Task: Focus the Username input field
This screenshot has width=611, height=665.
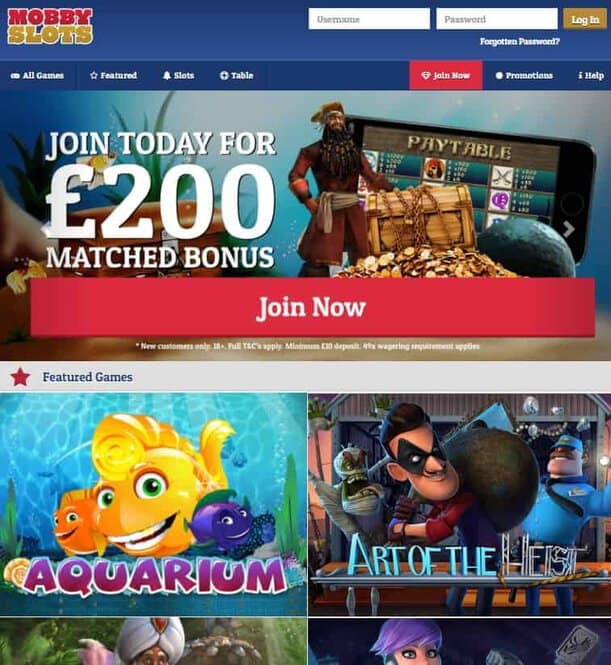Action: (x=369, y=19)
